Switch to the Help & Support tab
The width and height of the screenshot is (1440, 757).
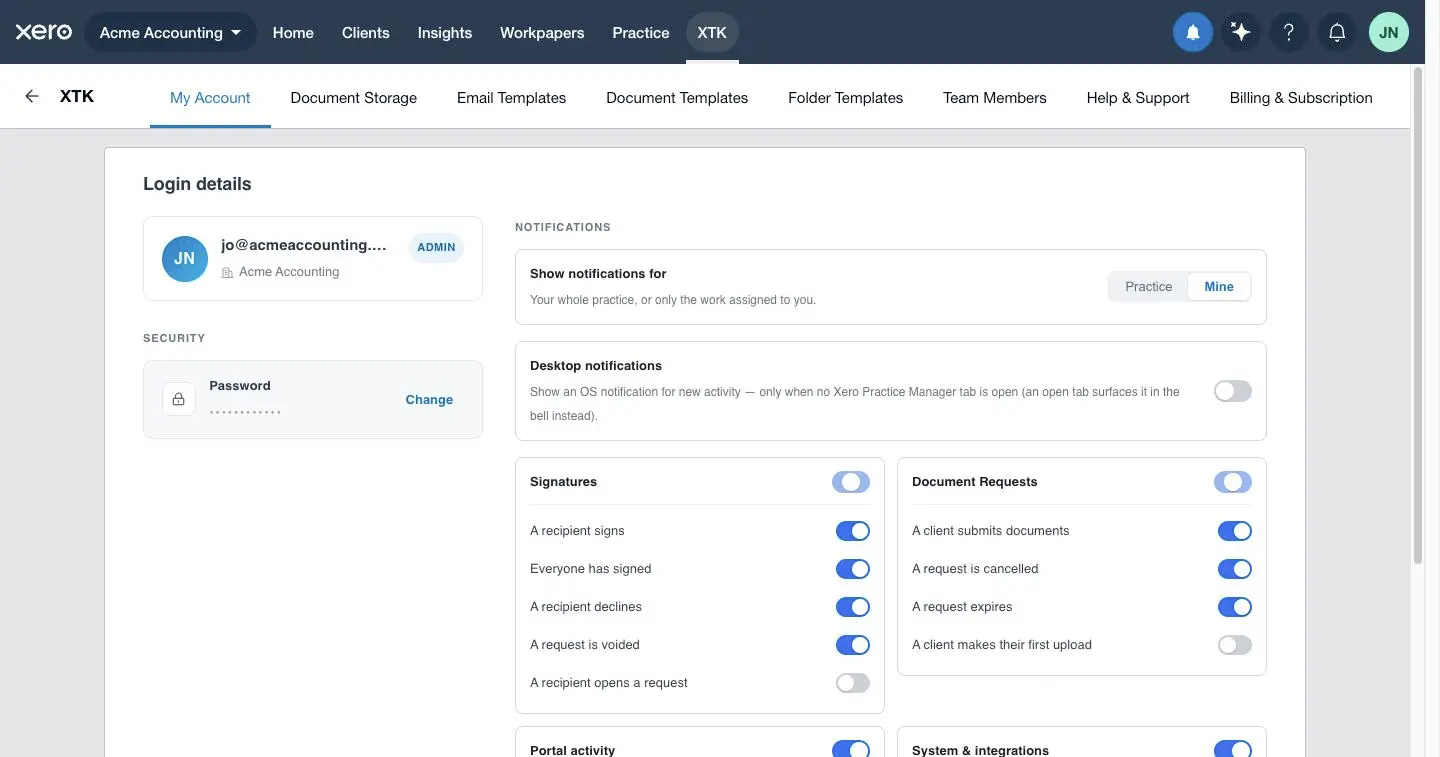pyautogui.click(x=1138, y=98)
